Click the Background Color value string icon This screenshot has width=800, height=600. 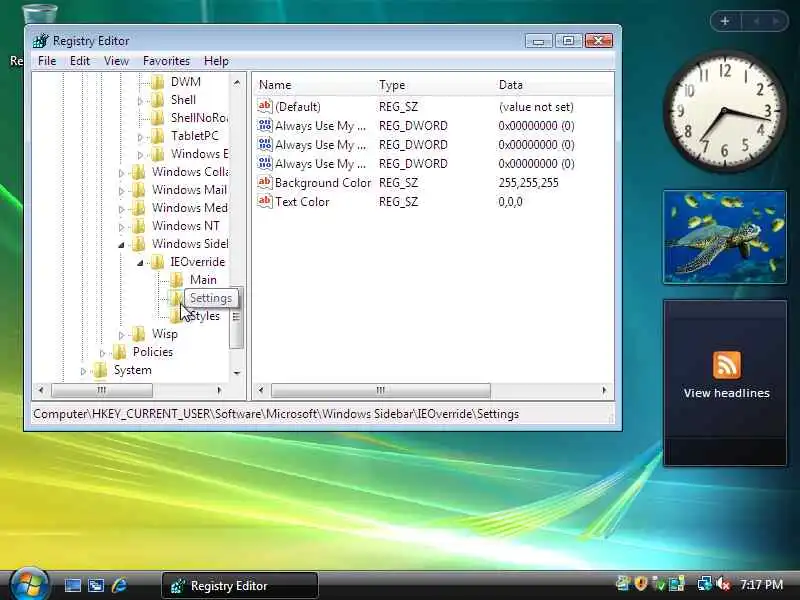(265, 182)
